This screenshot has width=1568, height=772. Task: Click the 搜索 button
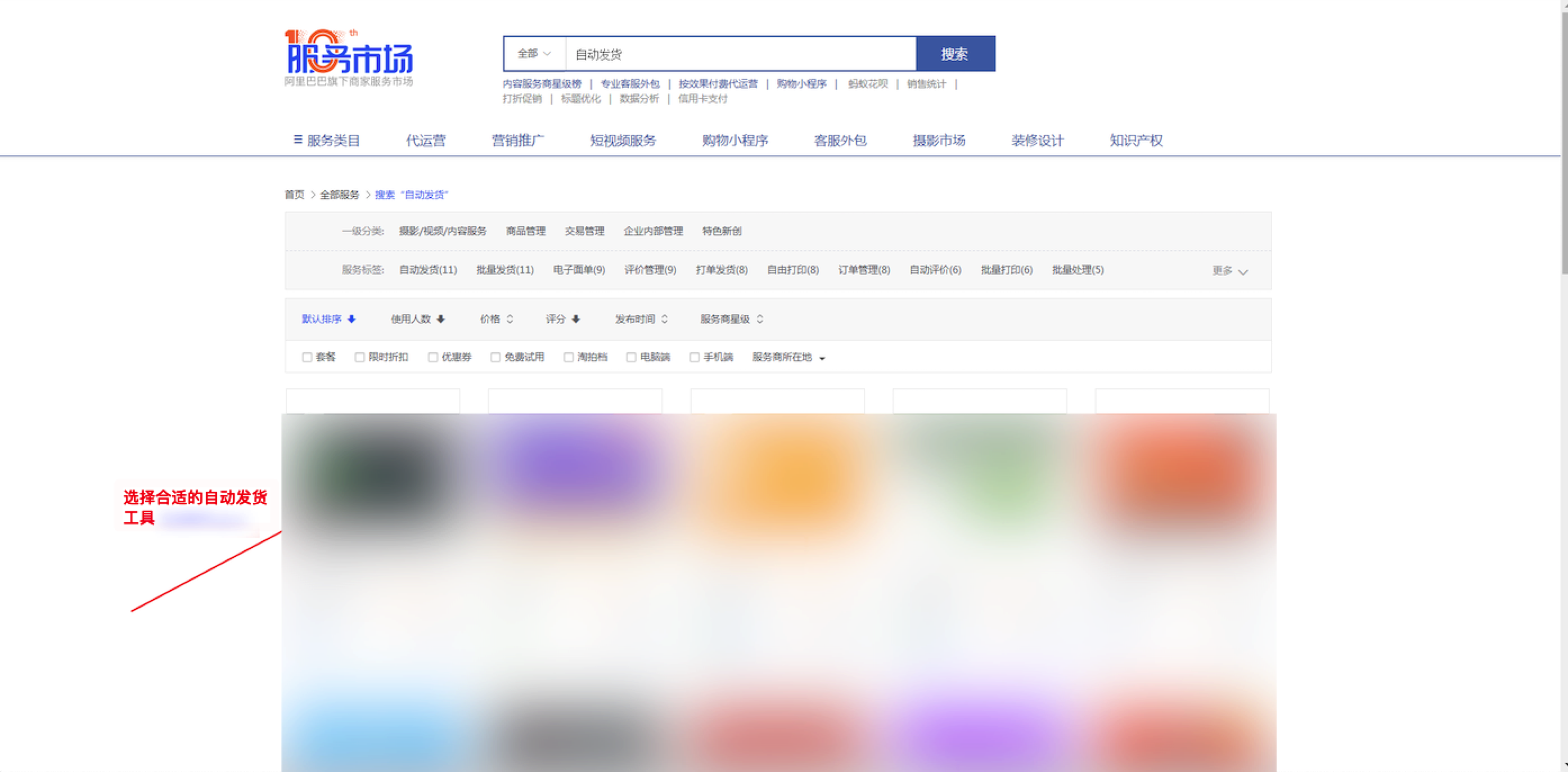click(955, 54)
